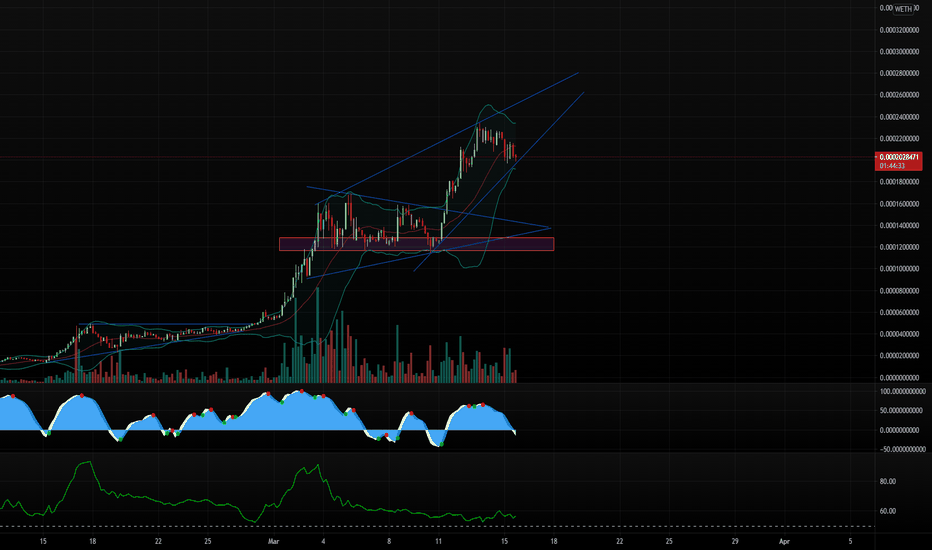Click the 0.0001600000 price scale label
Image resolution: width=932 pixels, height=550 pixels.
coord(899,204)
